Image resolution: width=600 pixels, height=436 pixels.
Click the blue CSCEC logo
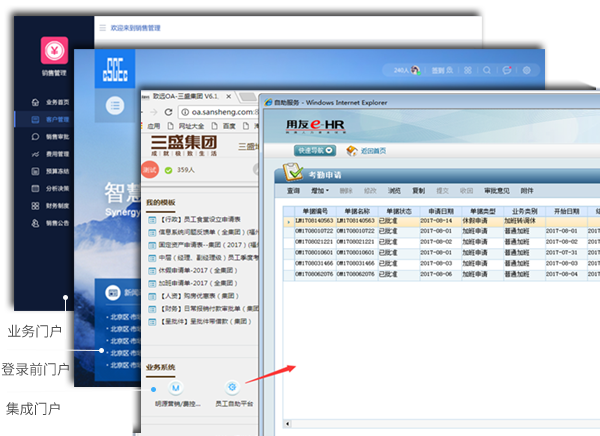pyautogui.click(x=114, y=70)
